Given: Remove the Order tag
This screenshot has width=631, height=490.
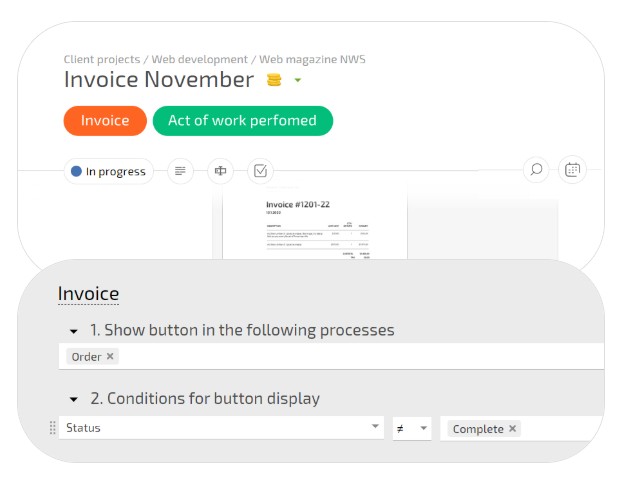Looking at the screenshot, I should (x=110, y=357).
